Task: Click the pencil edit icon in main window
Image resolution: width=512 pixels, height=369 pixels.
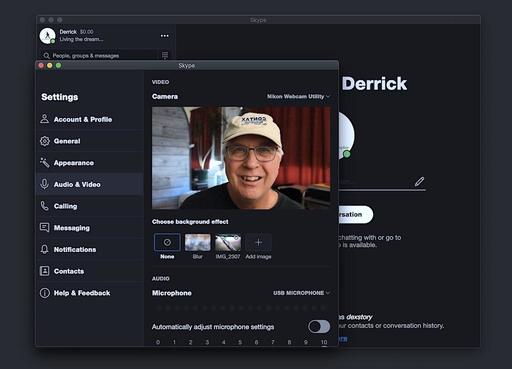Action: click(419, 181)
